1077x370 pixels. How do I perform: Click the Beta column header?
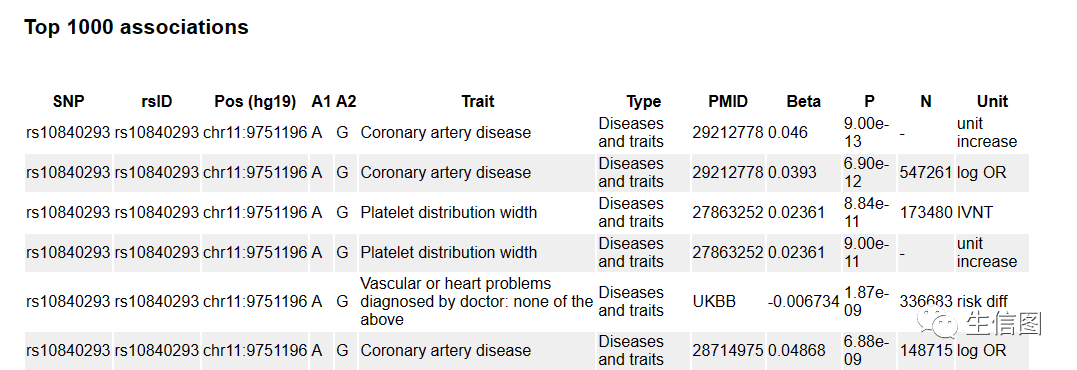[804, 102]
